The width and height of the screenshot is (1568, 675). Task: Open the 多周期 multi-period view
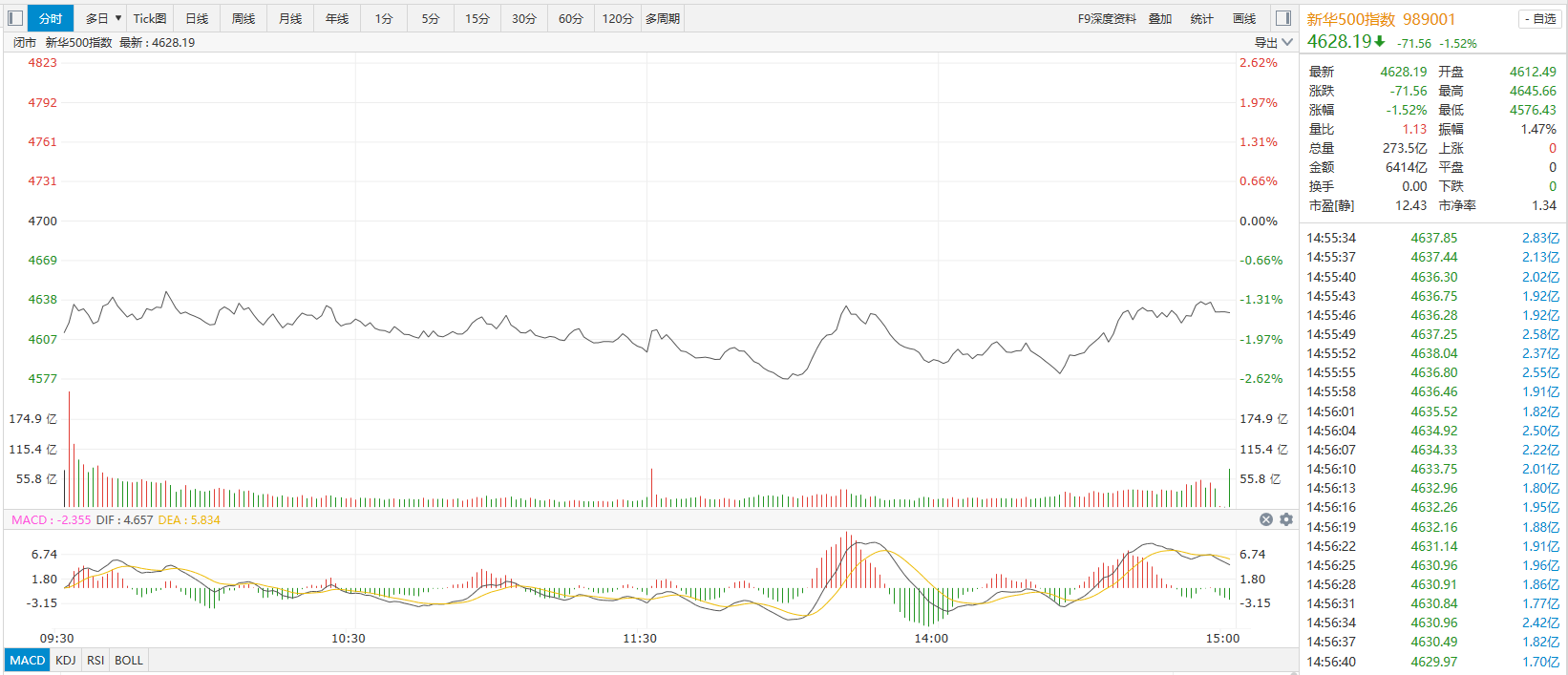click(x=663, y=18)
